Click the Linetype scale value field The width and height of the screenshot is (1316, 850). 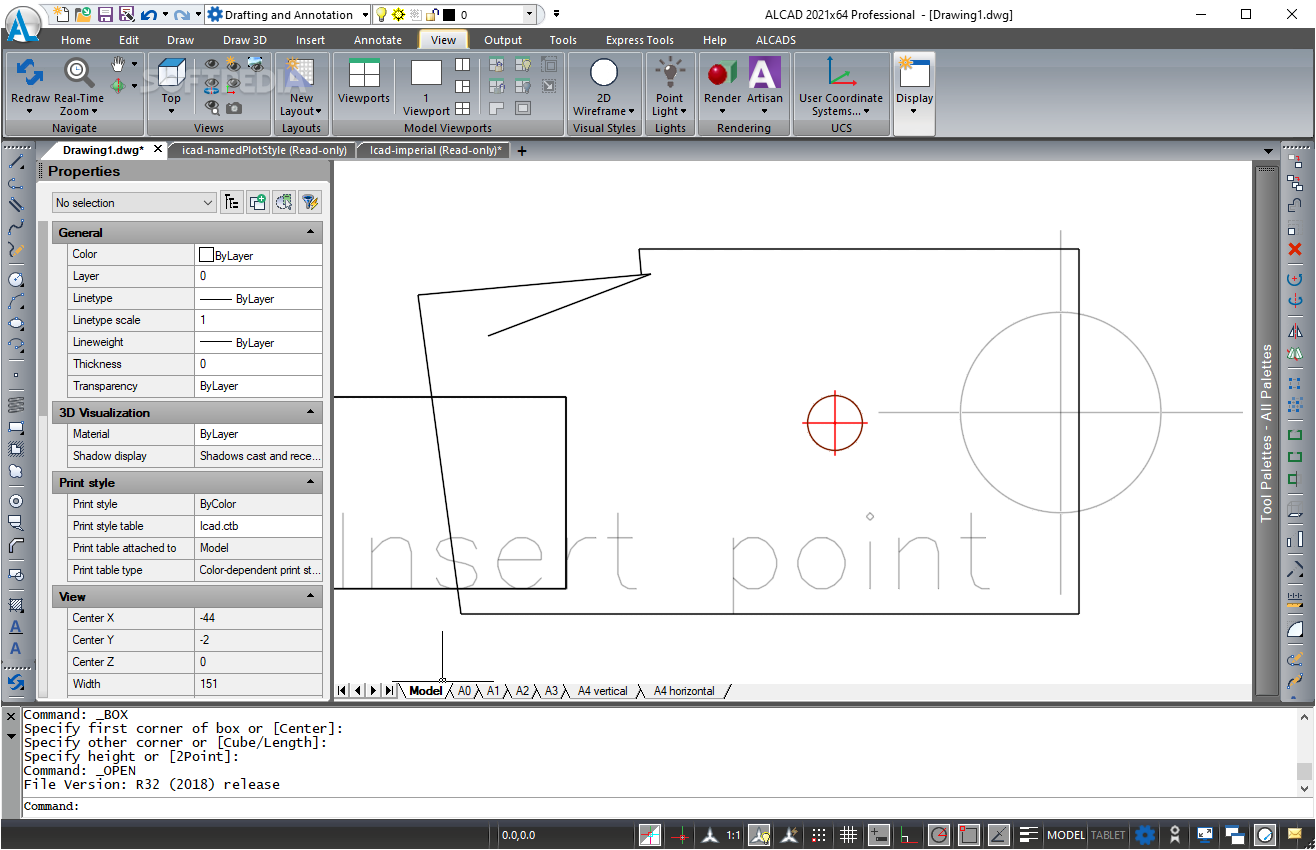[259, 320]
